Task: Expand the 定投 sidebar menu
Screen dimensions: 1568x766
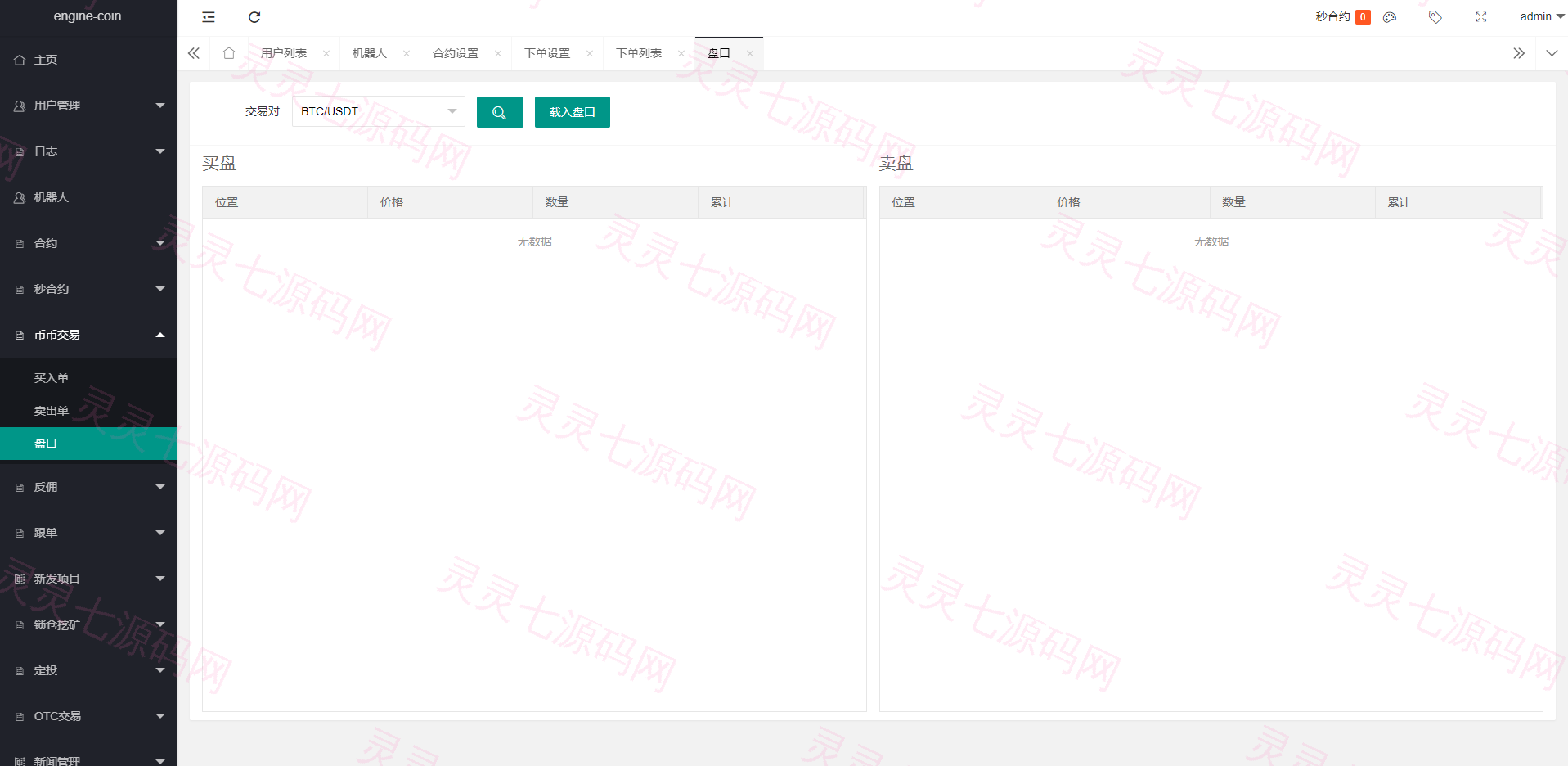Action: (x=88, y=670)
